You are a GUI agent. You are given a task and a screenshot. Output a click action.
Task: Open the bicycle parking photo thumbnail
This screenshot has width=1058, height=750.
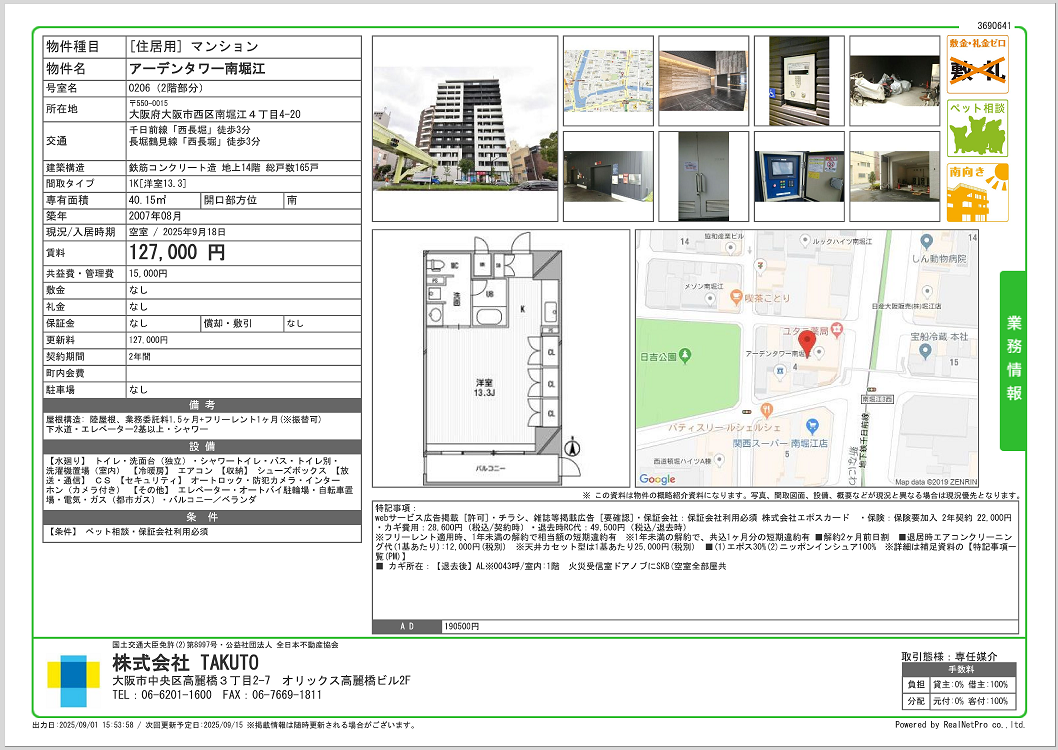(x=894, y=82)
